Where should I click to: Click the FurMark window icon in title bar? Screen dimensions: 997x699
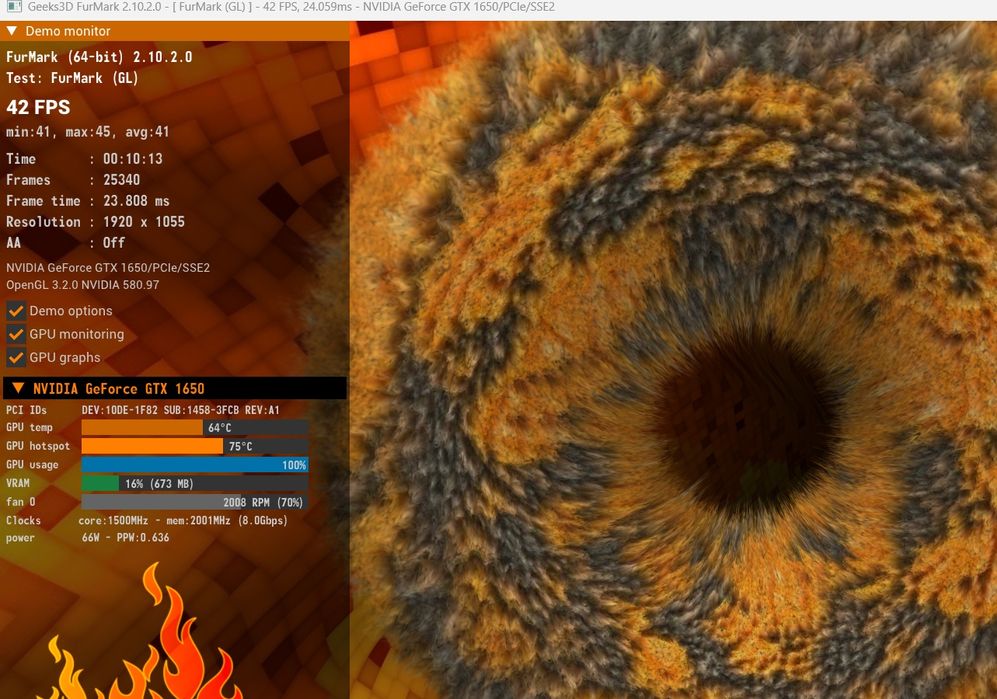click(x=13, y=7)
